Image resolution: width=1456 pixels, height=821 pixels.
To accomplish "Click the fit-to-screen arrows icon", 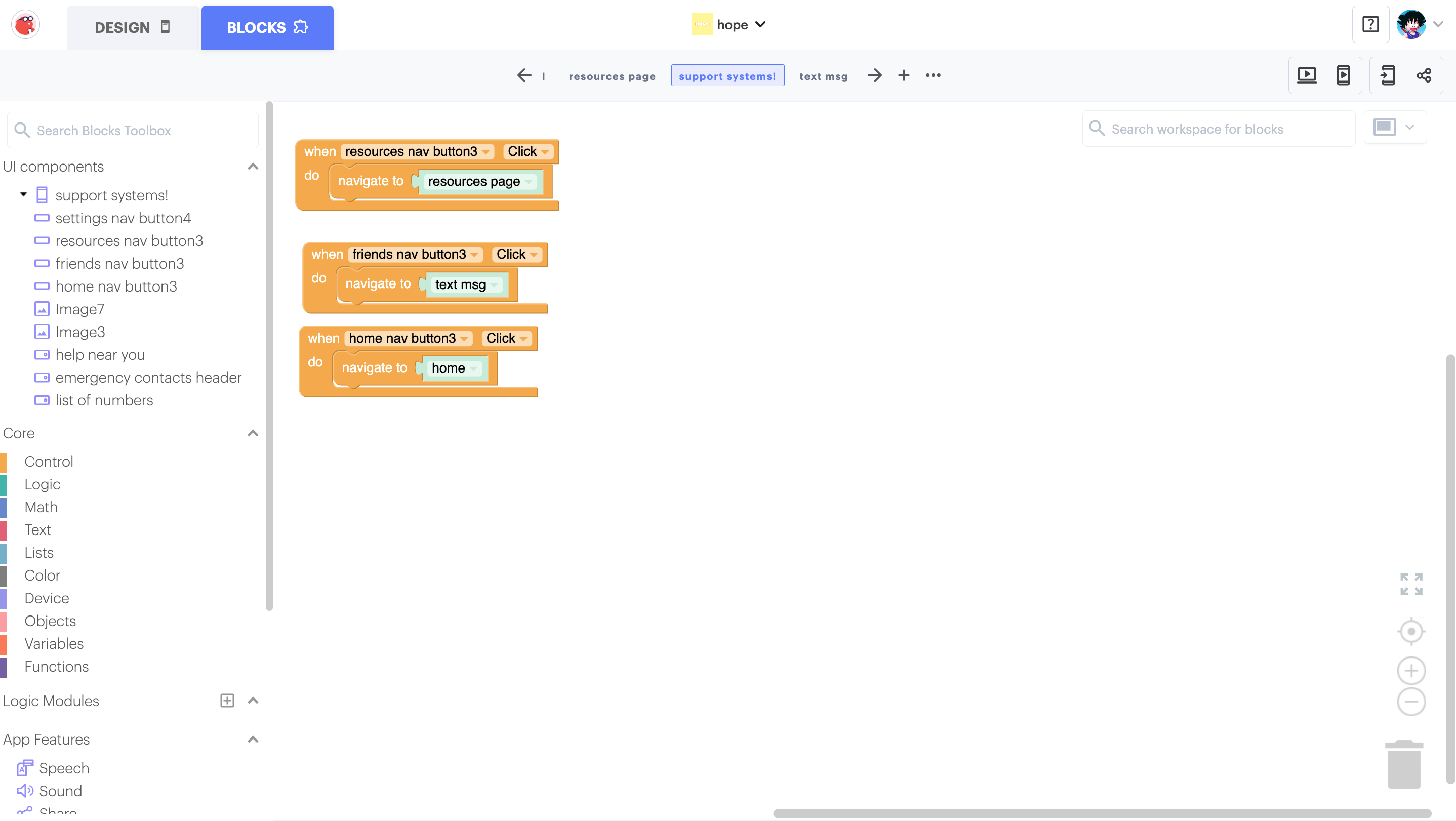I will click(x=1411, y=584).
